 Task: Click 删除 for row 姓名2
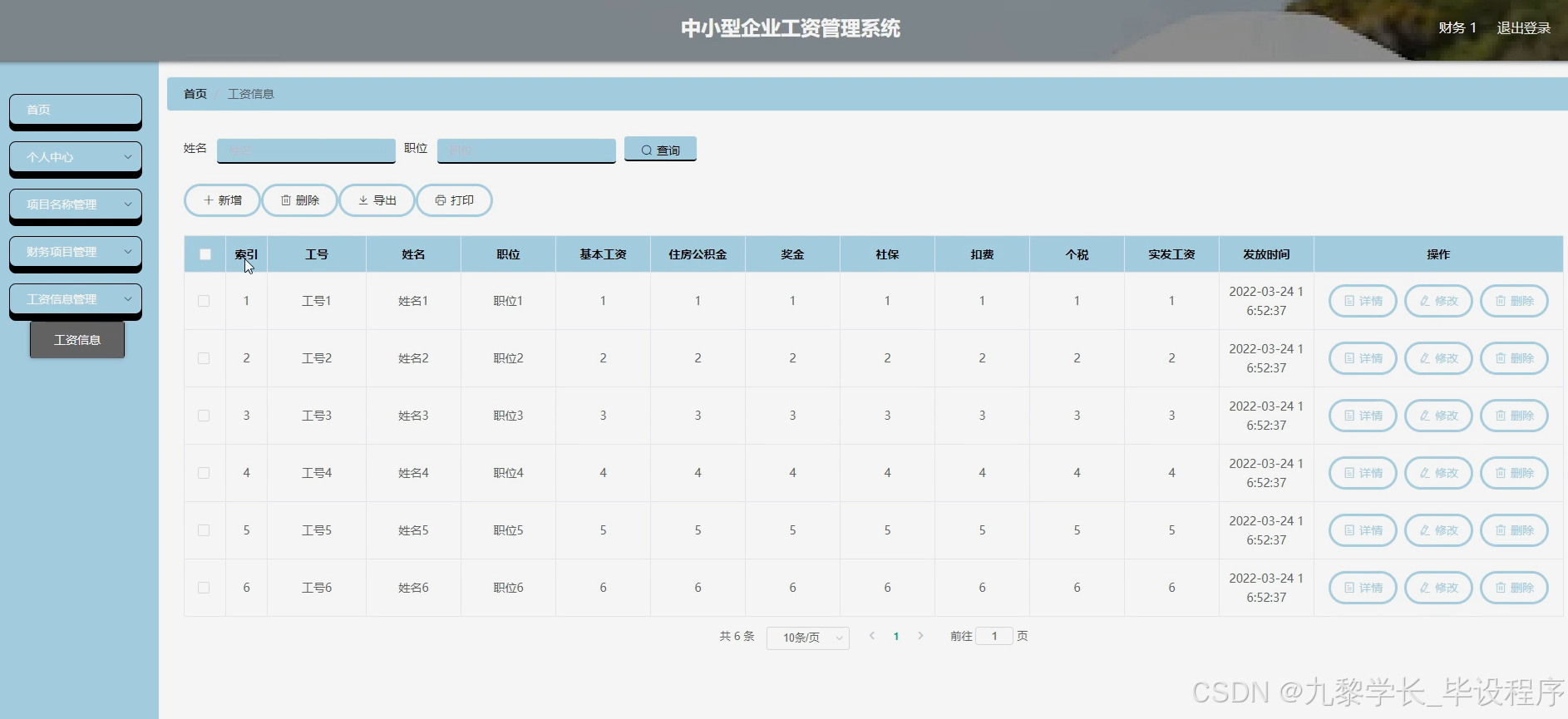(1514, 358)
